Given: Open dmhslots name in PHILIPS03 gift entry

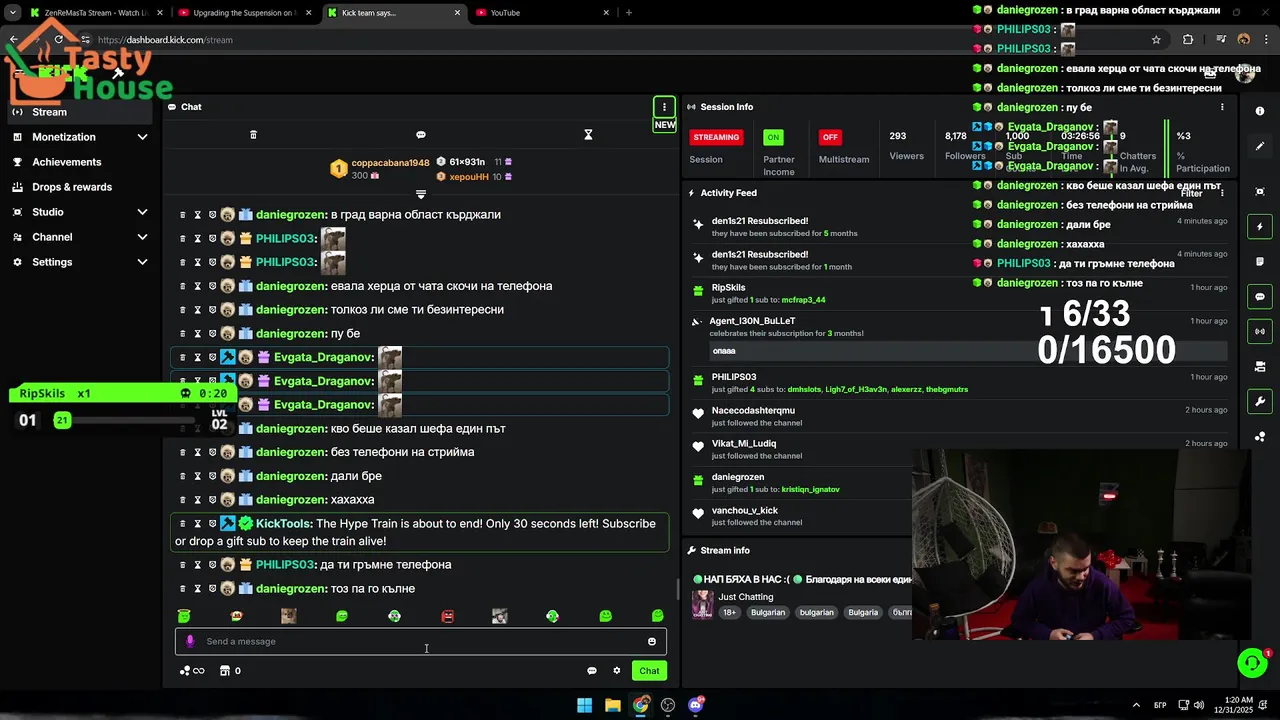Looking at the screenshot, I should 803,389.
